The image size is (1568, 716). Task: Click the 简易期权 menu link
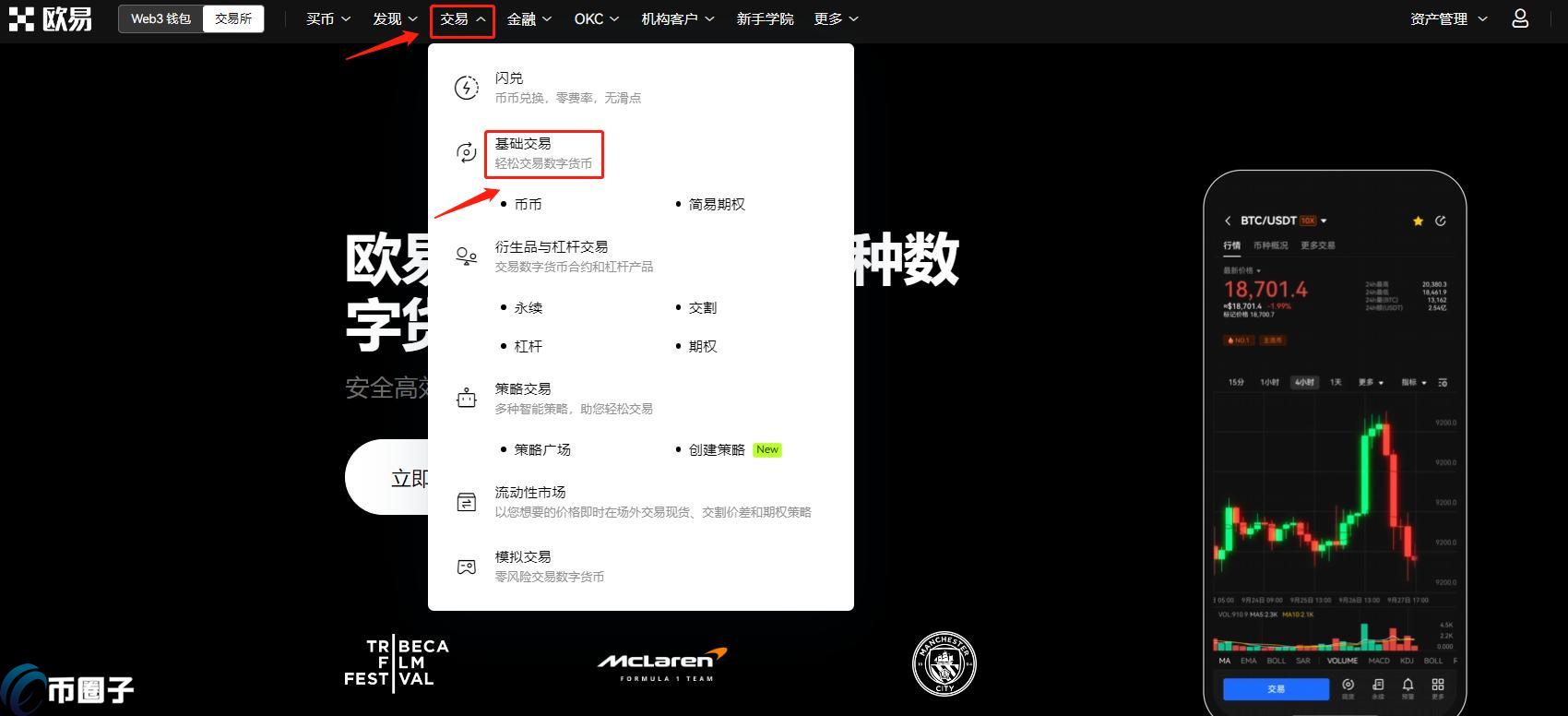tap(717, 204)
